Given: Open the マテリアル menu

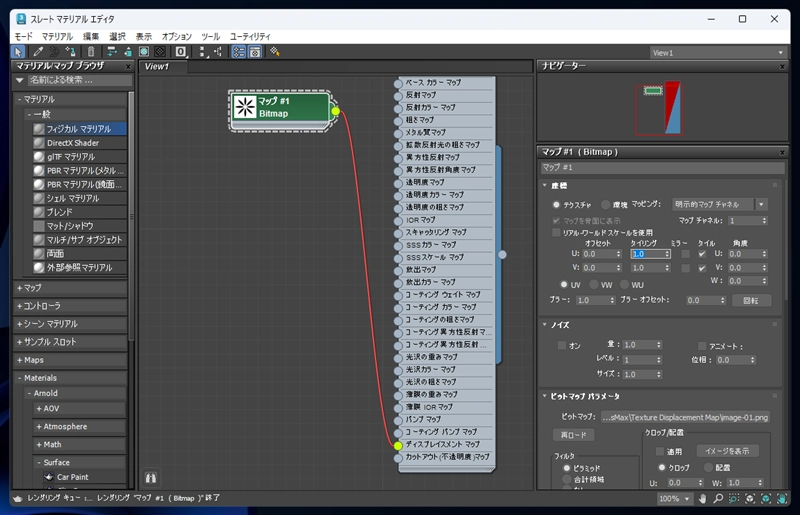Looking at the screenshot, I should click(57, 36).
